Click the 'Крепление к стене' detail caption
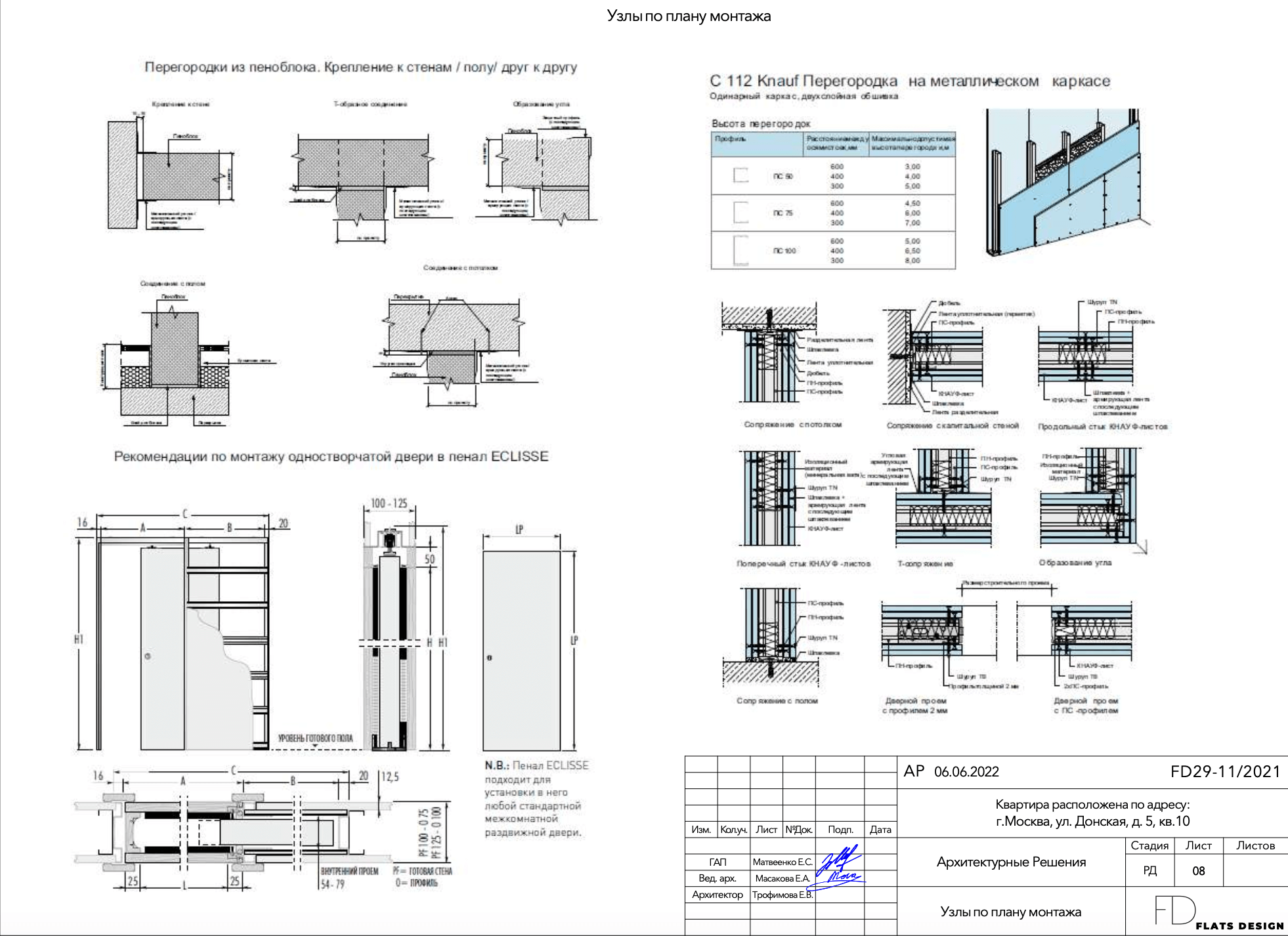 click(181, 104)
